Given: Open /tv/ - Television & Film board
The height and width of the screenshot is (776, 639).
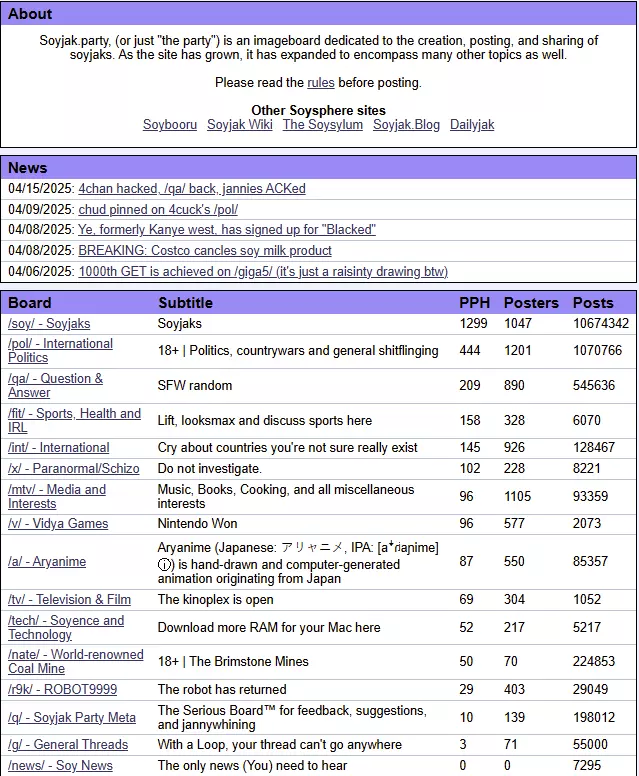Looking at the screenshot, I should tap(69, 600).
